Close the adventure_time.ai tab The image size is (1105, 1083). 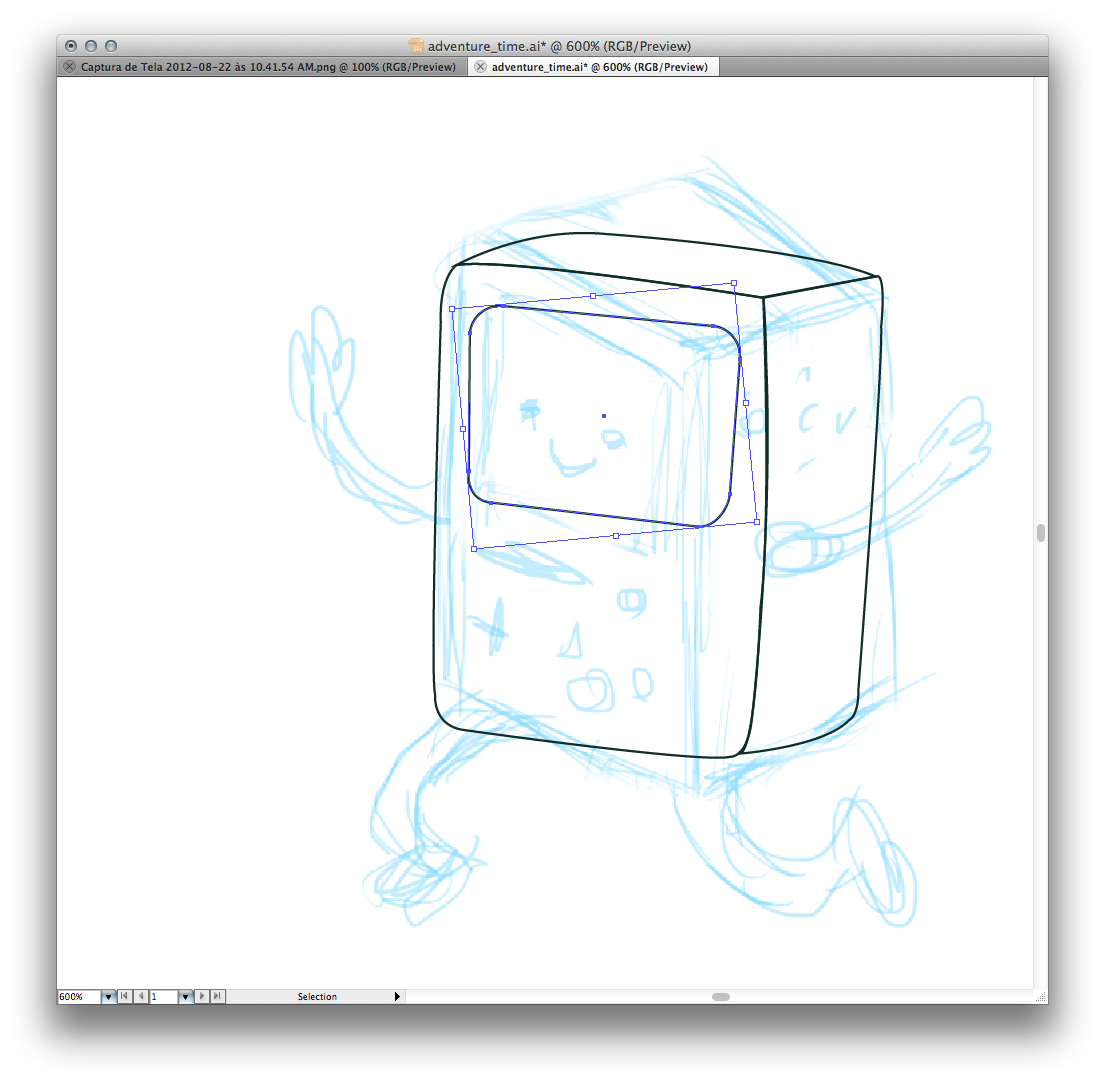click(x=480, y=67)
